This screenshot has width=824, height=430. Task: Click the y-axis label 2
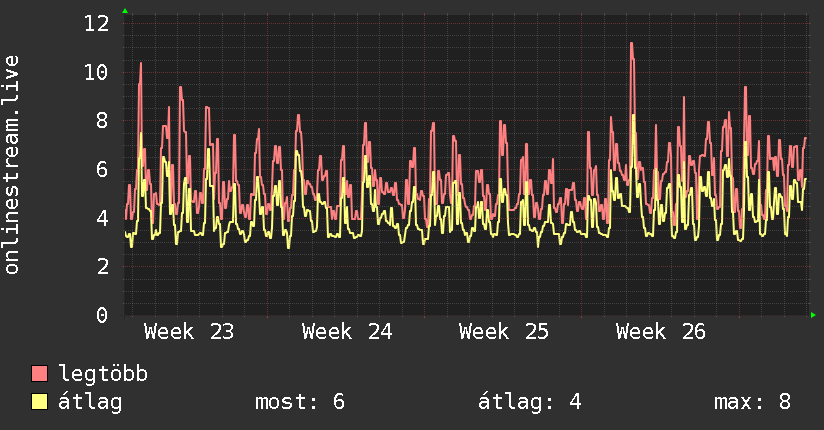[102, 267]
